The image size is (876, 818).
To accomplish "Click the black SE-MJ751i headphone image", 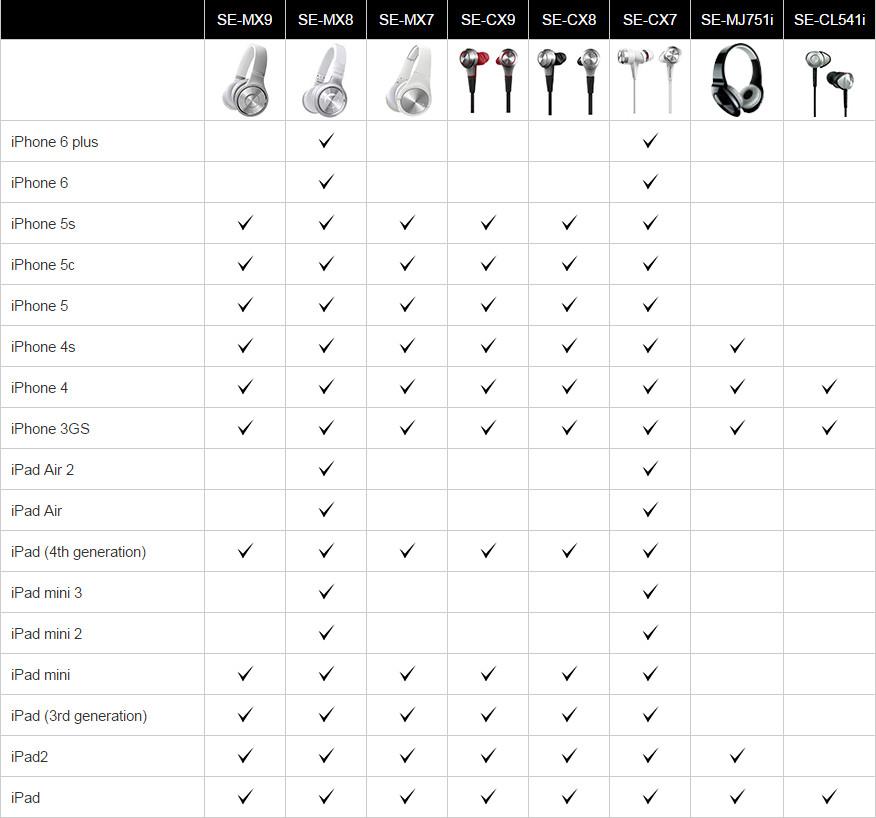I will click(x=737, y=80).
